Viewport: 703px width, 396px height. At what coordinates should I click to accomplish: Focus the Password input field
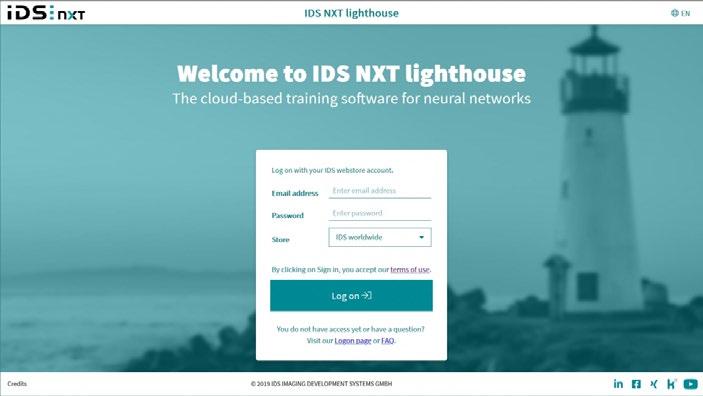[x=380, y=213]
